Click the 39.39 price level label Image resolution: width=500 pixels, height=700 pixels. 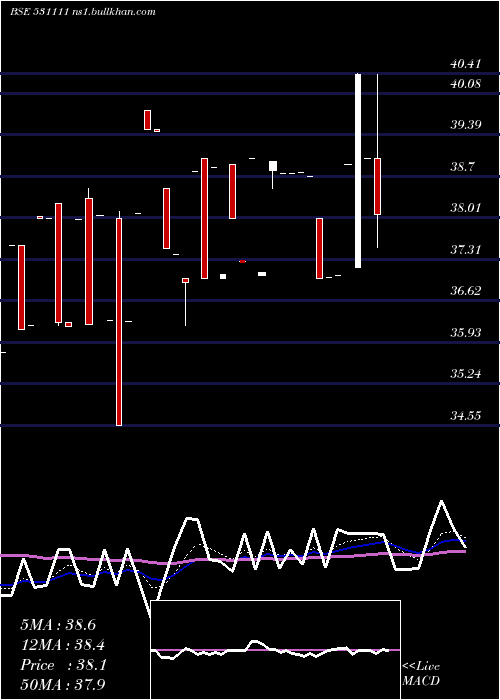[466, 125]
